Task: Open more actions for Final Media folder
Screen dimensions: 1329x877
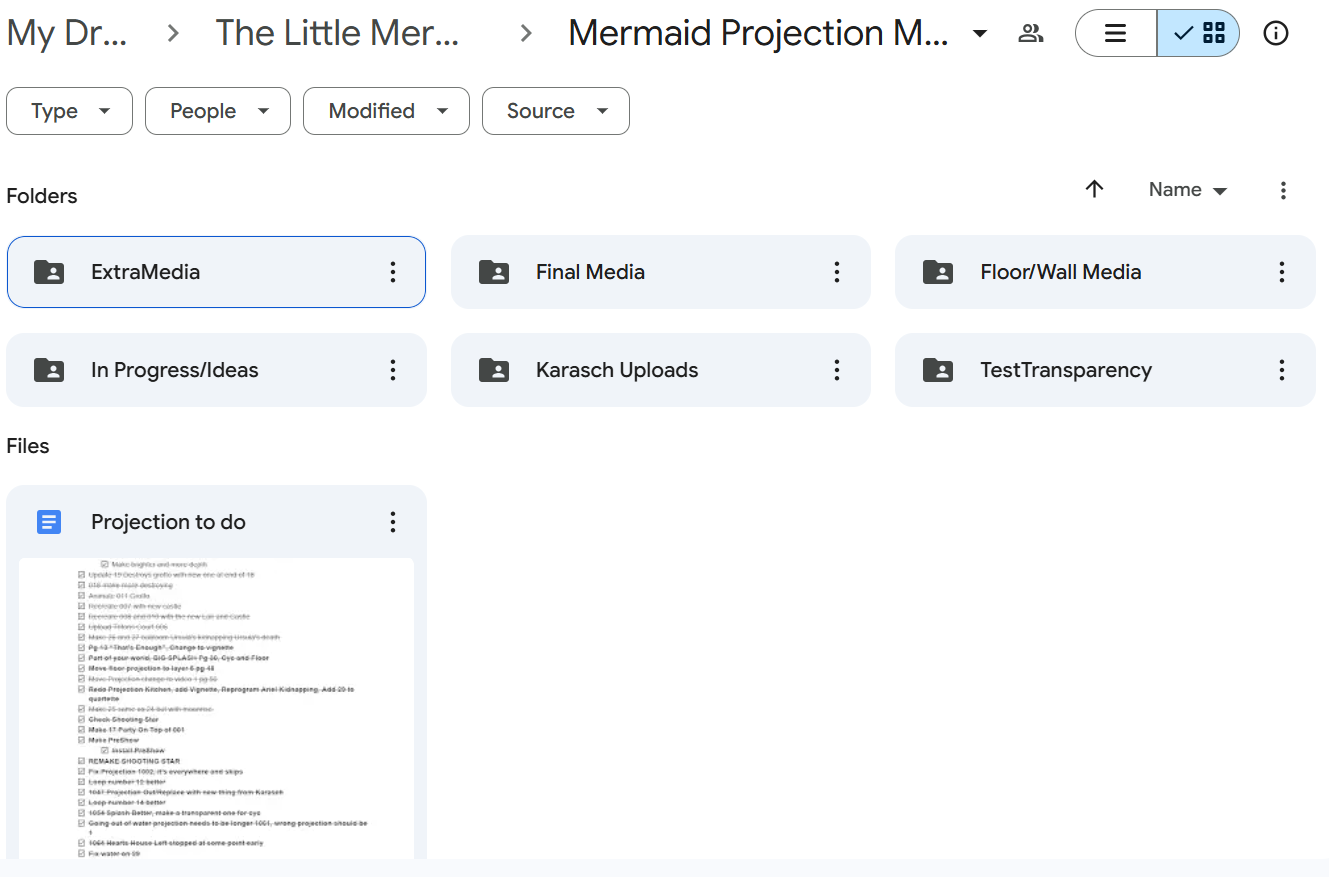Action: coord(837,272)
